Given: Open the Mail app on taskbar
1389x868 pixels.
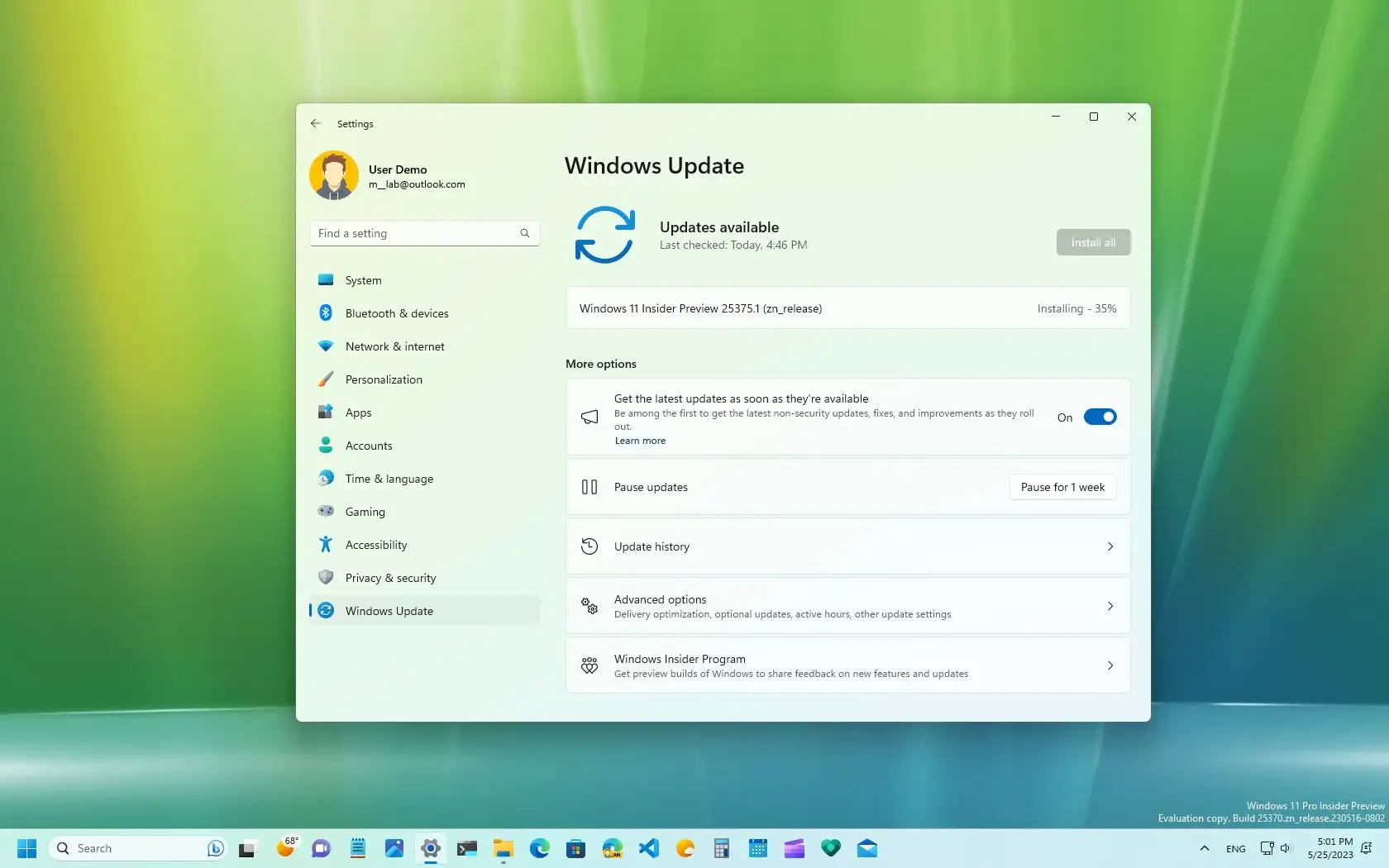Looking at the screenshot, I should (x=867, y=848).
